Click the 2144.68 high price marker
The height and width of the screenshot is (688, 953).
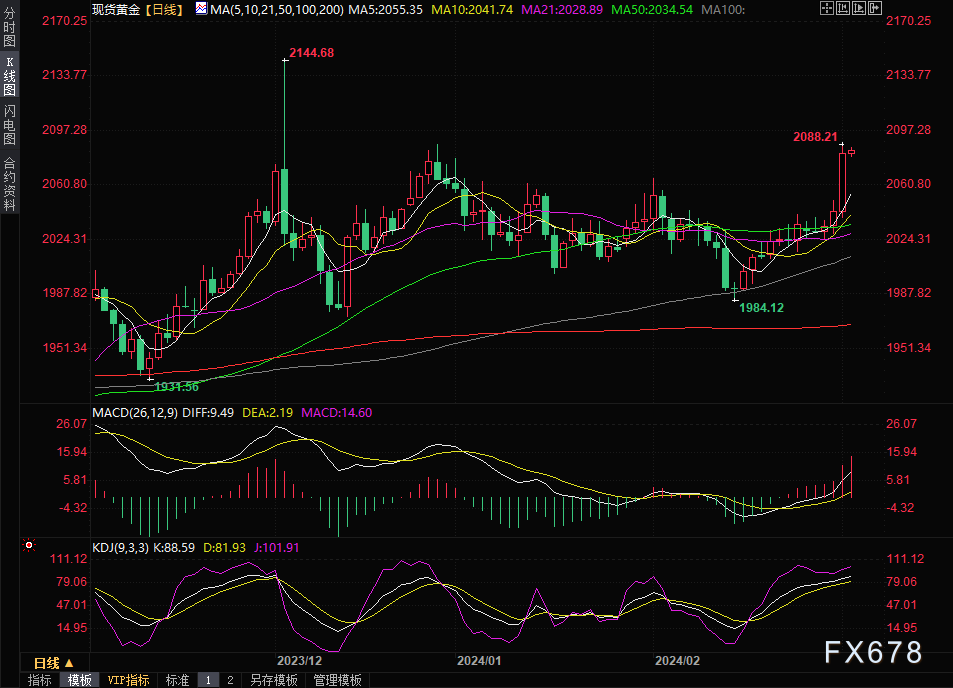[x=311, y=52]
